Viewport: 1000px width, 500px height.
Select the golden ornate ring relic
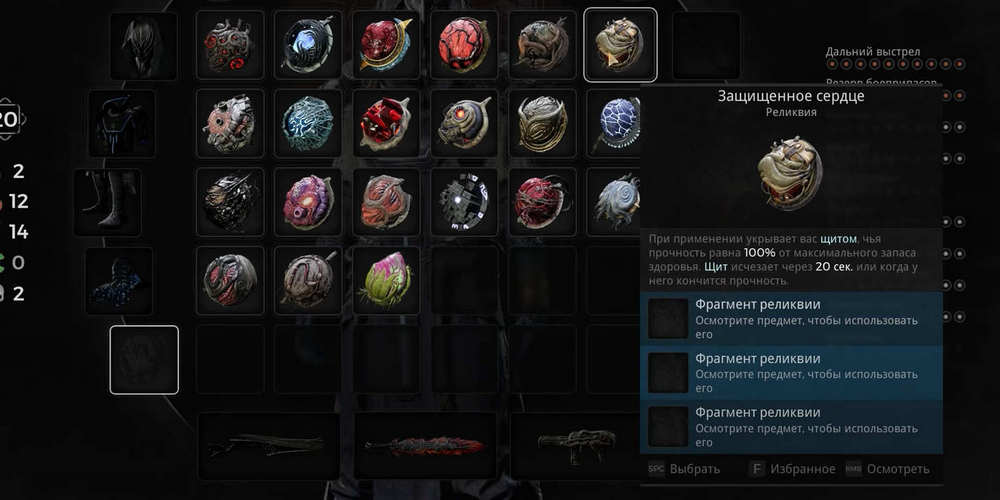pos(543,124)
